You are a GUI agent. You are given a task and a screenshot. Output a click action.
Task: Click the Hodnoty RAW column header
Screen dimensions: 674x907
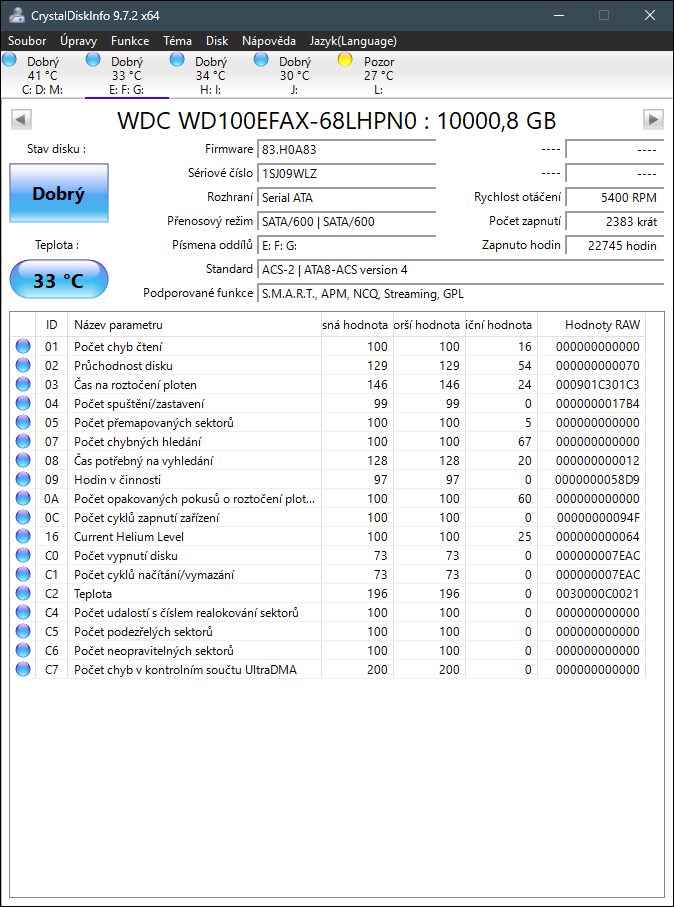(x=591, y=325)
